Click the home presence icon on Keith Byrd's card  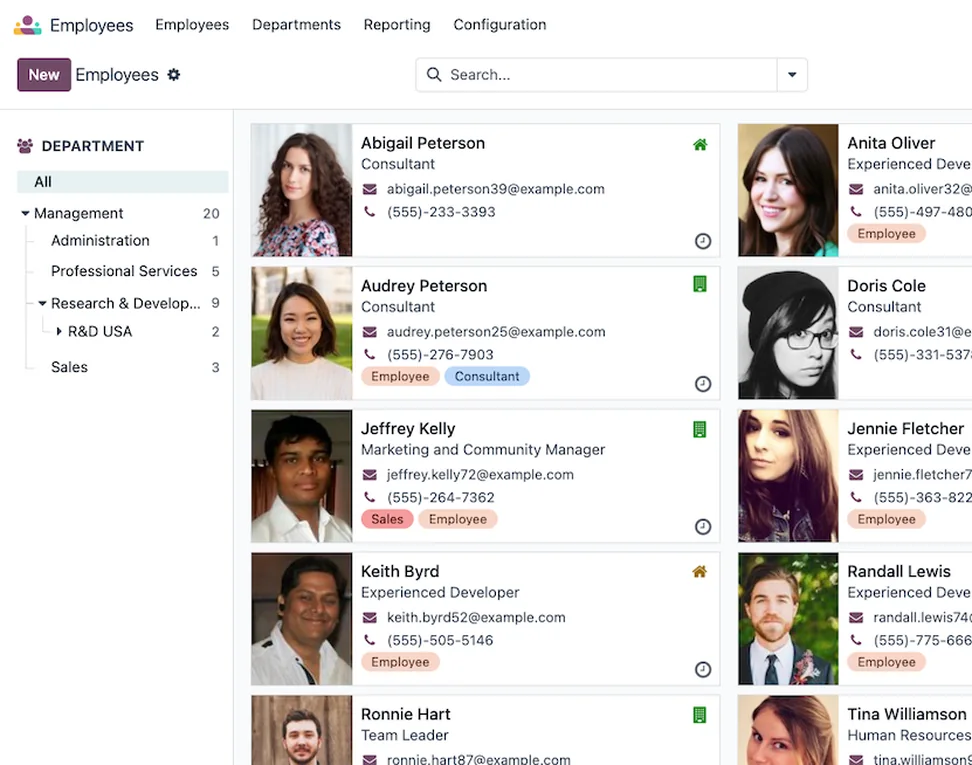700,572
